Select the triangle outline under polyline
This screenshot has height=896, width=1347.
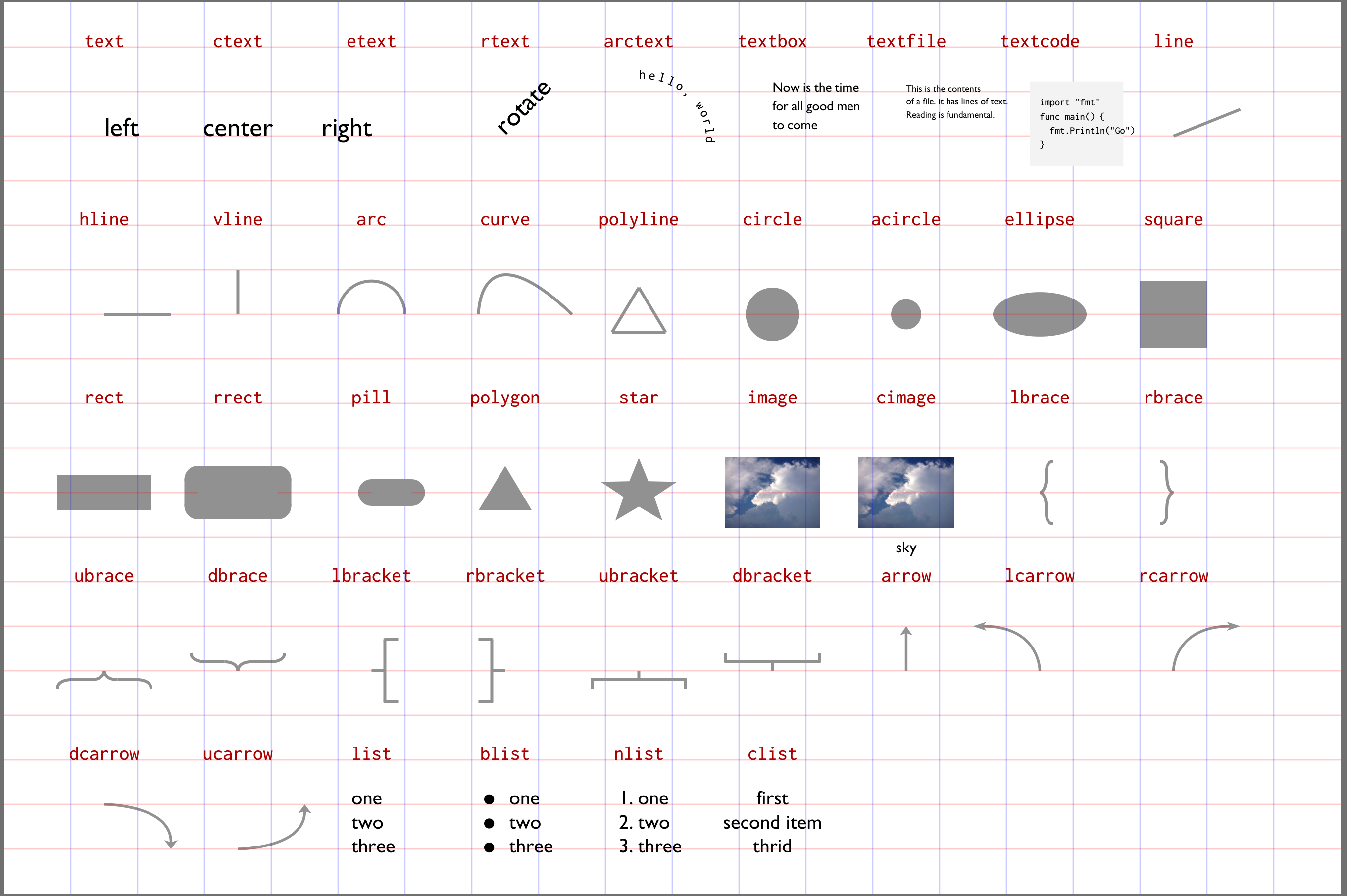coord(639,310)
